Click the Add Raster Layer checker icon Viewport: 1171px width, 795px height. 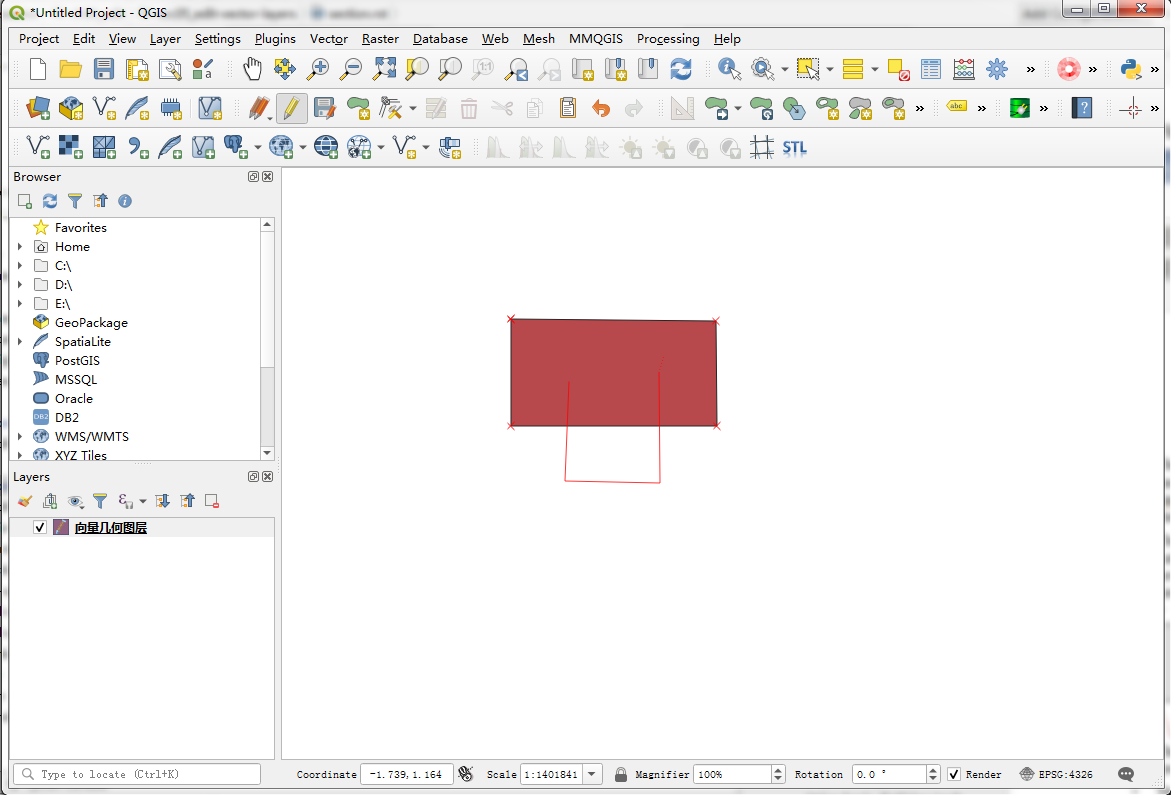(x=71, y=147)
